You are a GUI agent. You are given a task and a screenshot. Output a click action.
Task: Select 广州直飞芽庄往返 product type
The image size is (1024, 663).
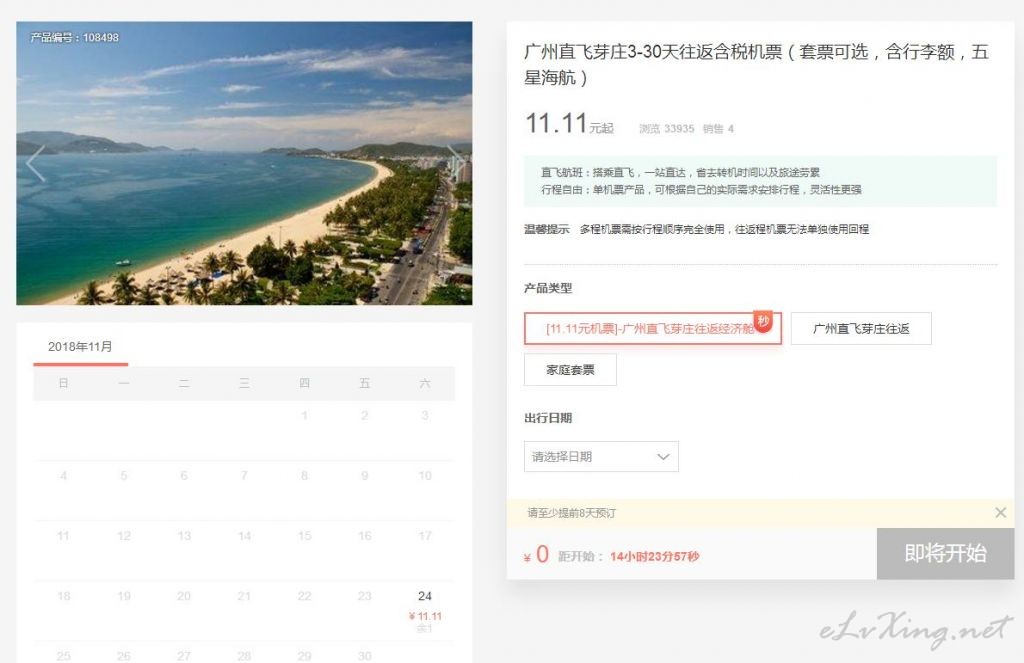tap(861, 329)
